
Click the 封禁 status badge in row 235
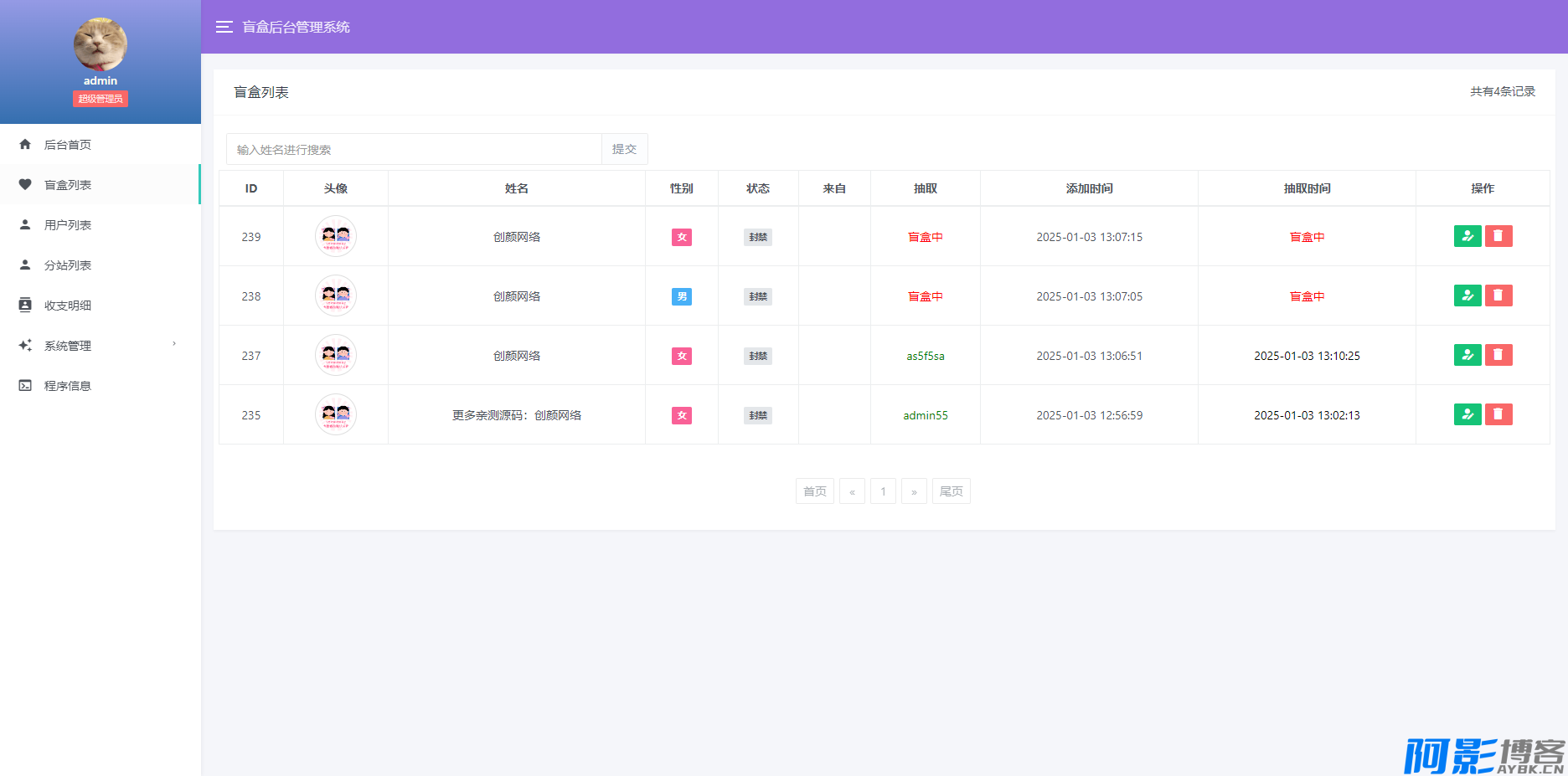758,415
